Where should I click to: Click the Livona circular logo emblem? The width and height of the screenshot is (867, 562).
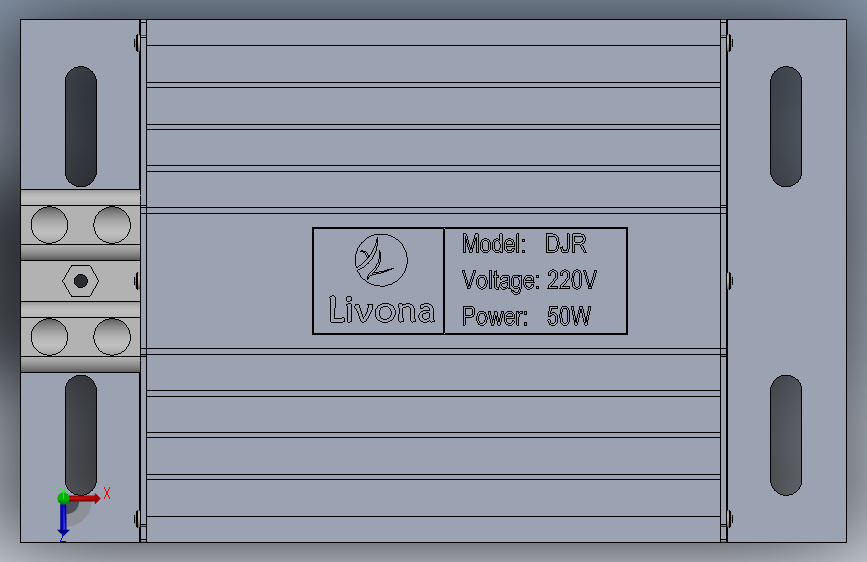pyautogui.click(x=381, y=260)
